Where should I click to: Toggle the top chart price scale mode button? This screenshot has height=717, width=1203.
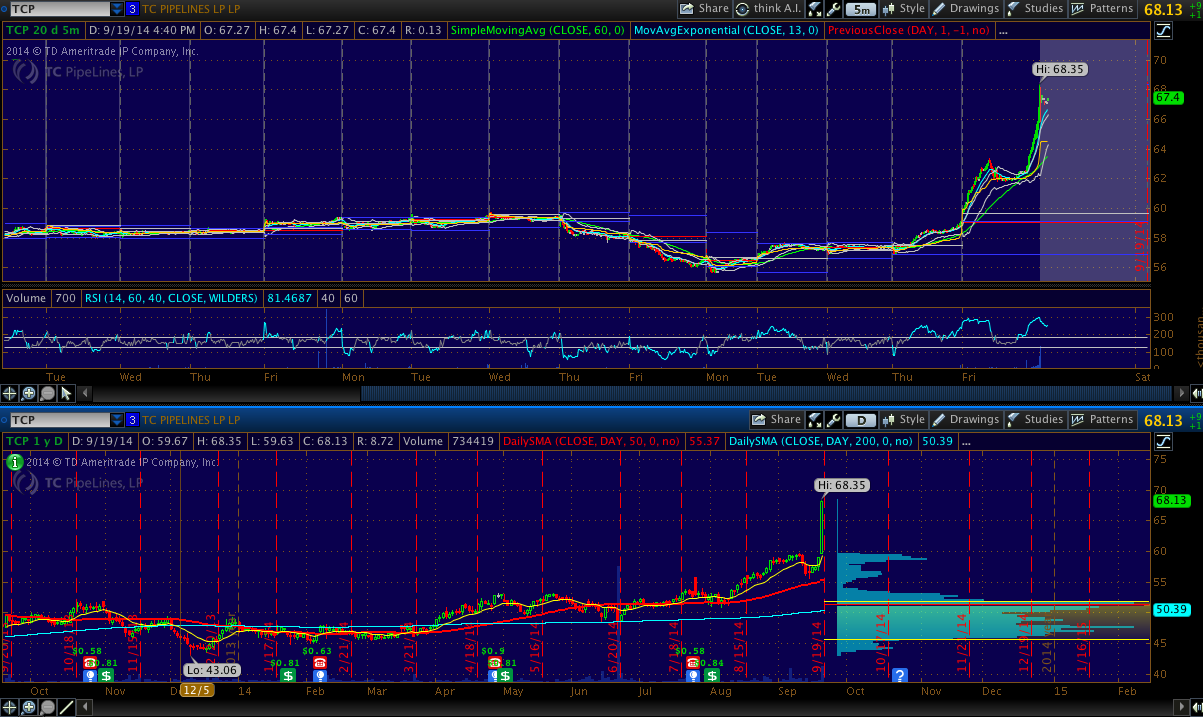tap(1163, 32)
